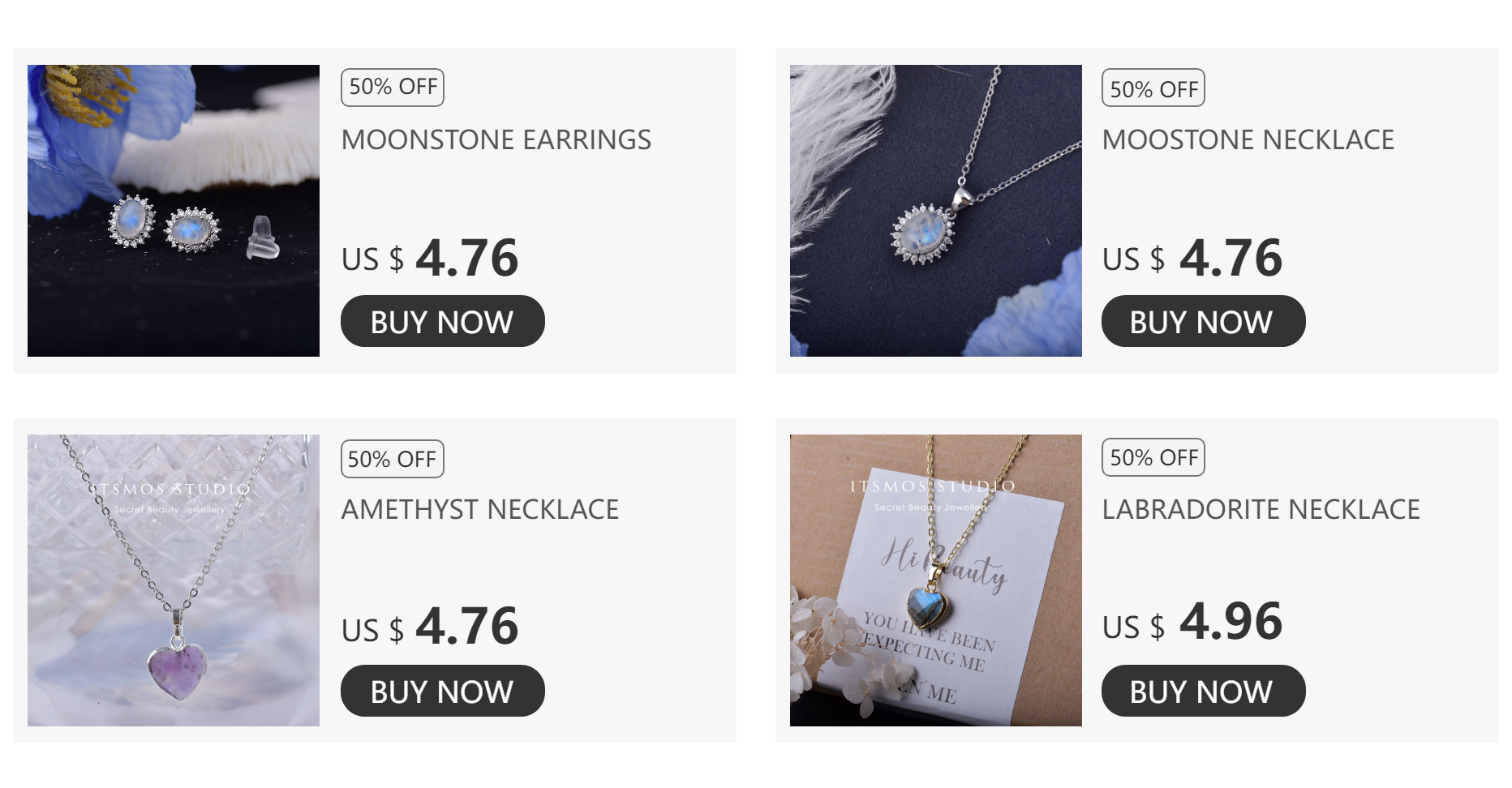Open the labradorite heart necklace photo

(936, 580)
